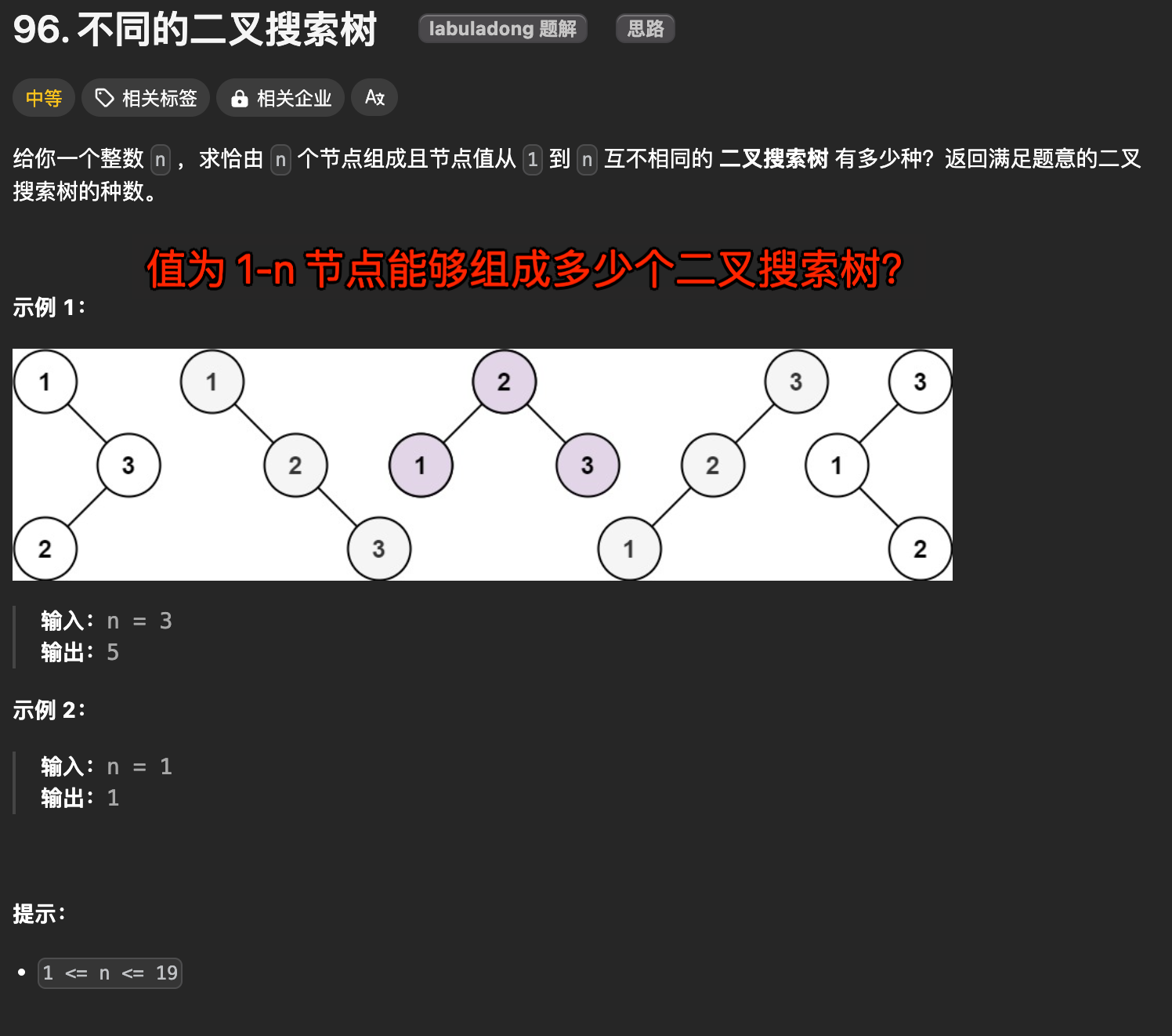
Task: Open the 相关企业 related companies pill
Action: point(280,98)
